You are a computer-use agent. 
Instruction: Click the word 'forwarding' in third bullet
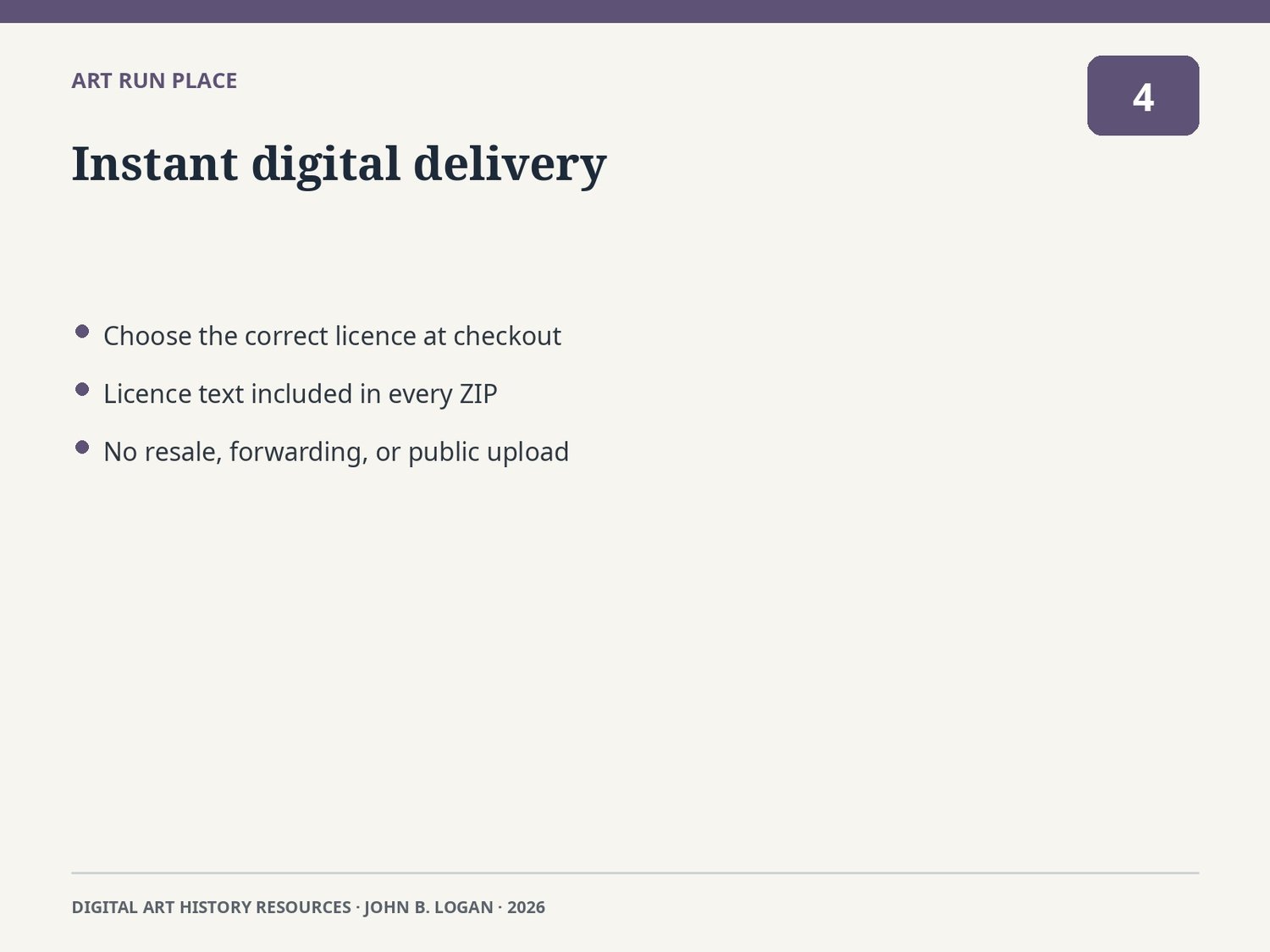coord(298,453)
